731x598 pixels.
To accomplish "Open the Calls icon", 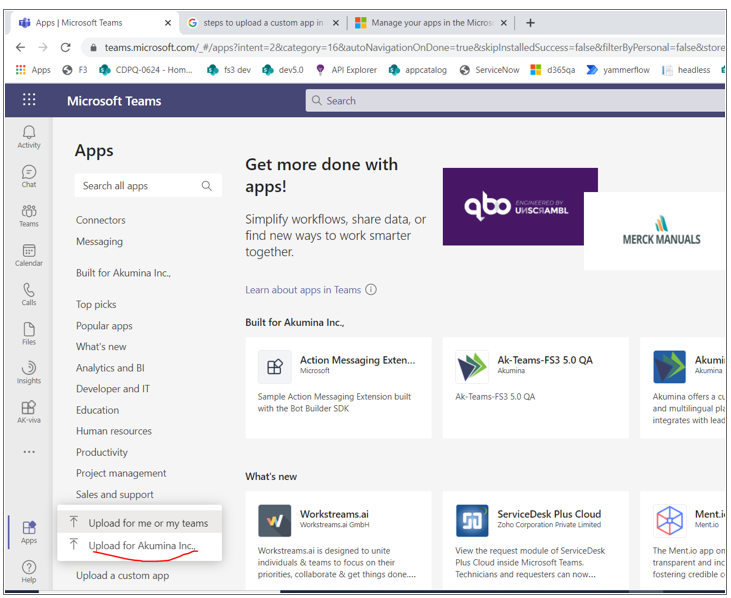I will [x=29, y=294].
